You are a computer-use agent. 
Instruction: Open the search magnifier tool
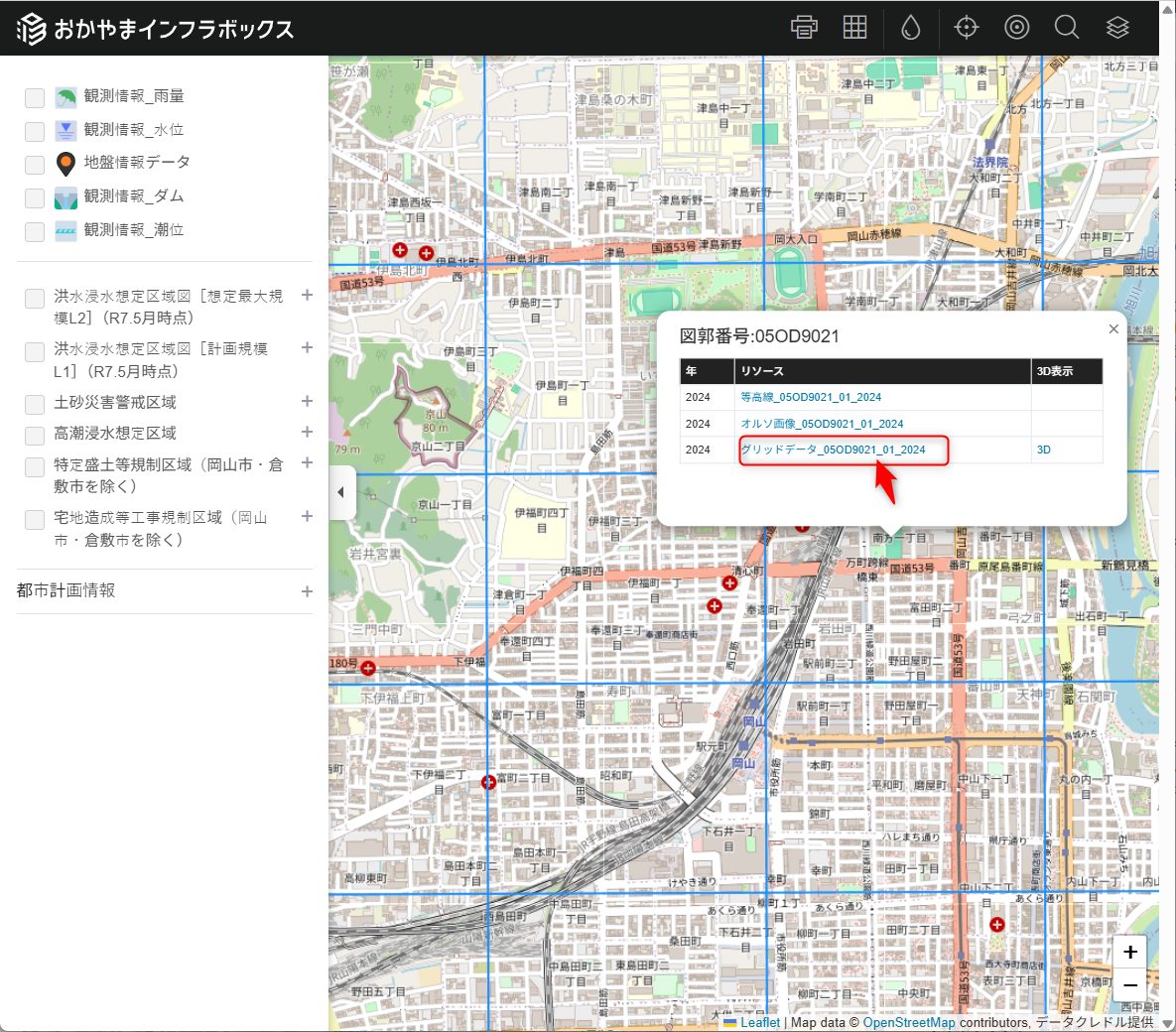[x=1067, y=28]
